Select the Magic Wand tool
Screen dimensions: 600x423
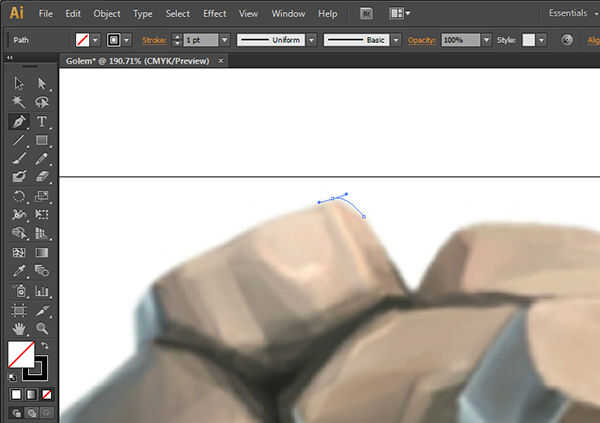click(18, 102)
